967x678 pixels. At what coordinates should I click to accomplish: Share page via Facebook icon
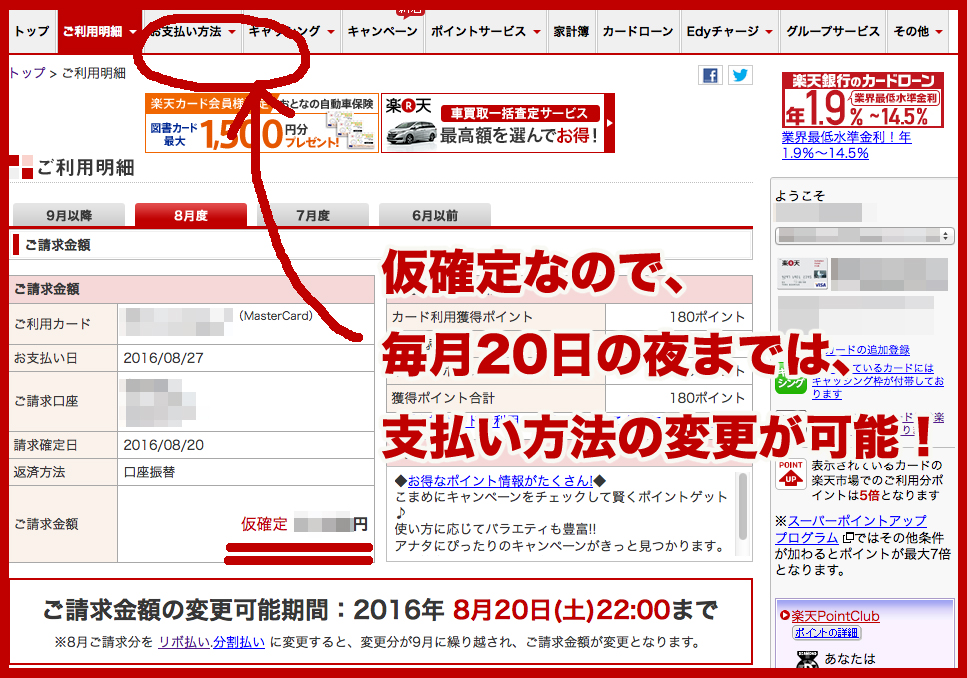710,75
